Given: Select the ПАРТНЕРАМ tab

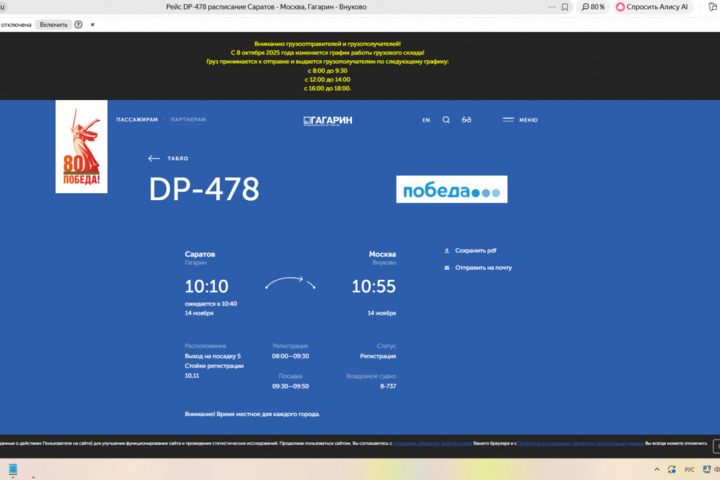Looking at the screenshot, I should [188, 120].
